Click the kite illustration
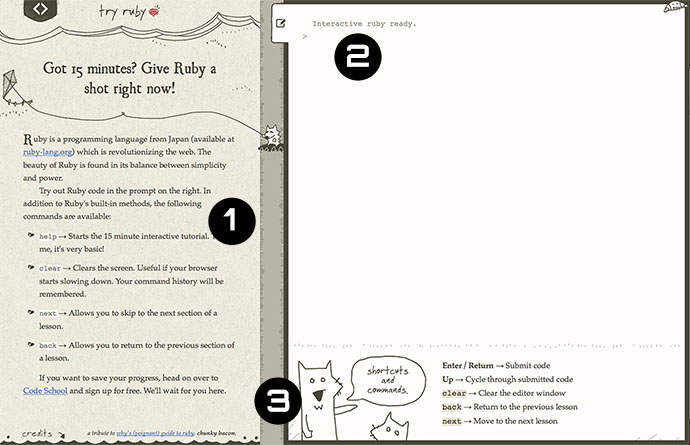690x445 pixels. click(x=12, y=87)
